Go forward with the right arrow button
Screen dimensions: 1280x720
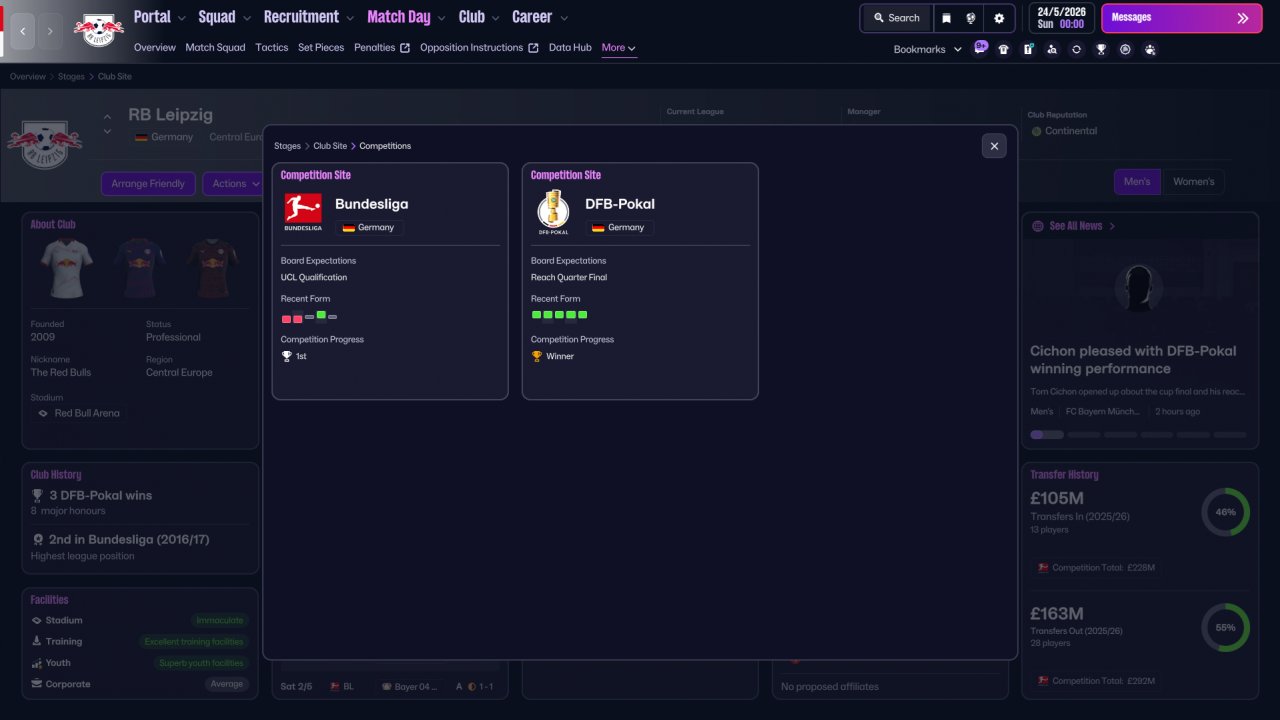50,31
